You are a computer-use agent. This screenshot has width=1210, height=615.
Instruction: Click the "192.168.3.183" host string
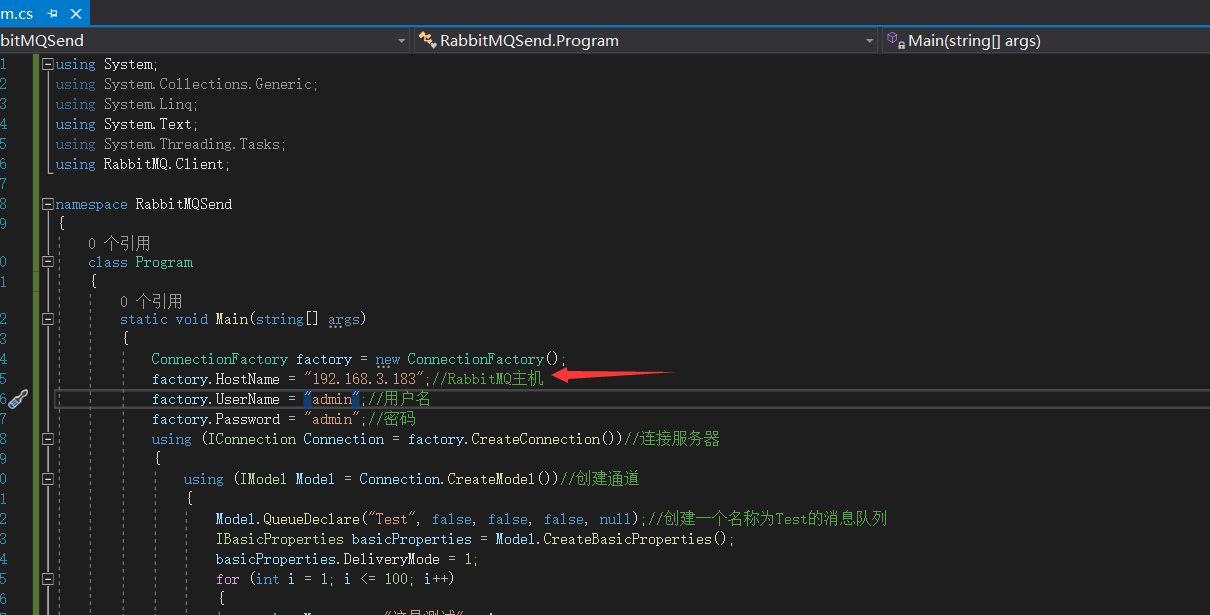[365, 379]
